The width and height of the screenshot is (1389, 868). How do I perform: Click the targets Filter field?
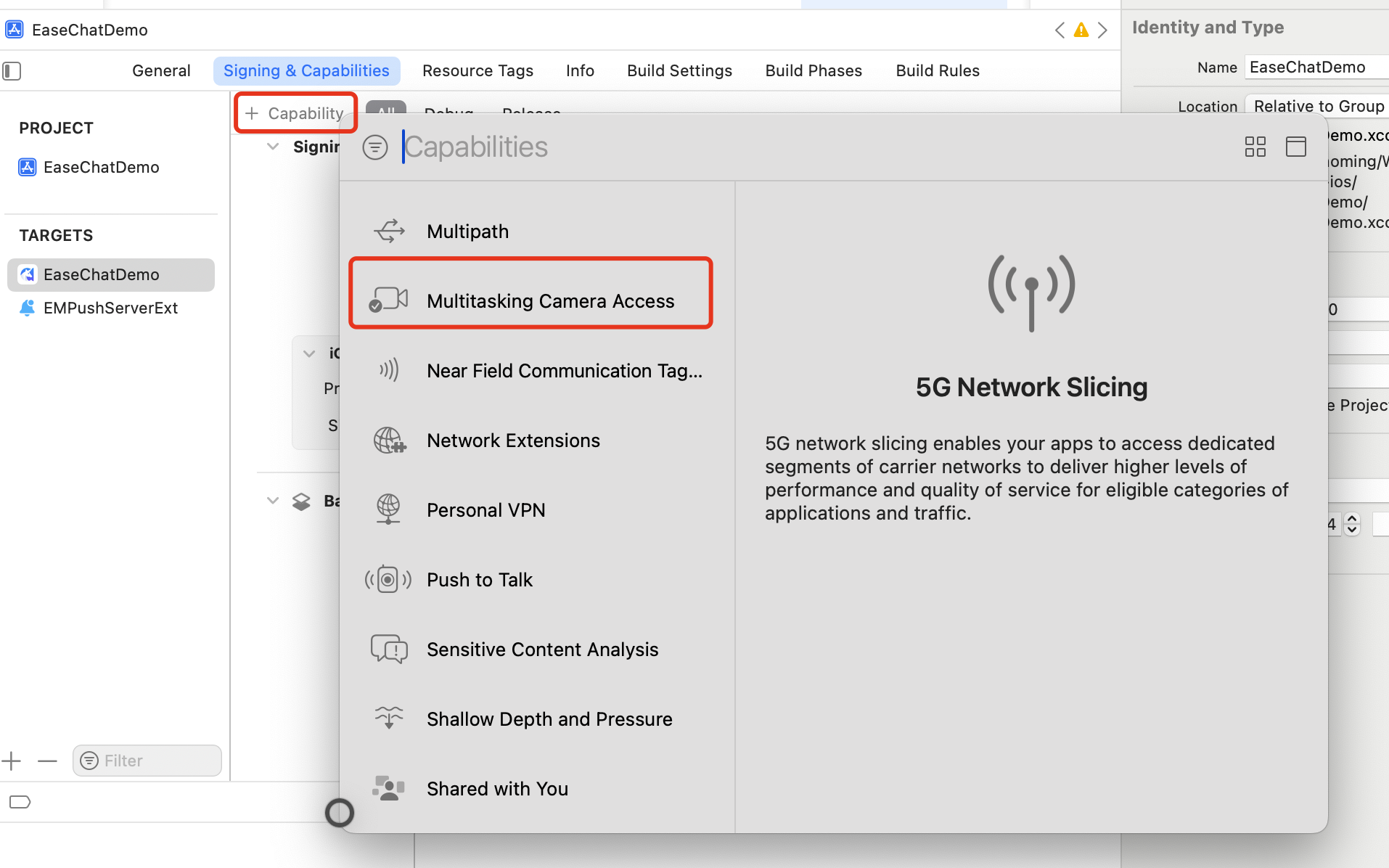(x=147, y=761)
